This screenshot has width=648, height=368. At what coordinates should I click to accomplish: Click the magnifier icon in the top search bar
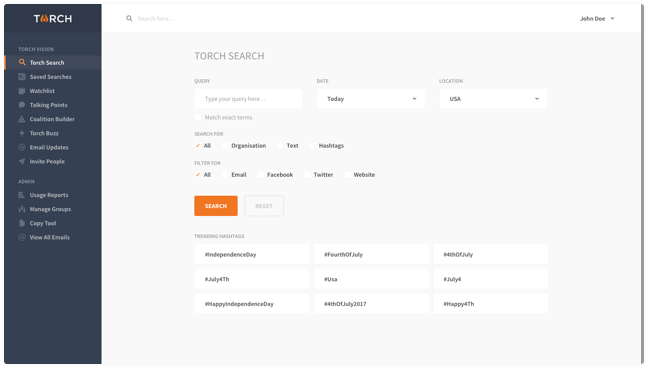click(x=129, y=19)
